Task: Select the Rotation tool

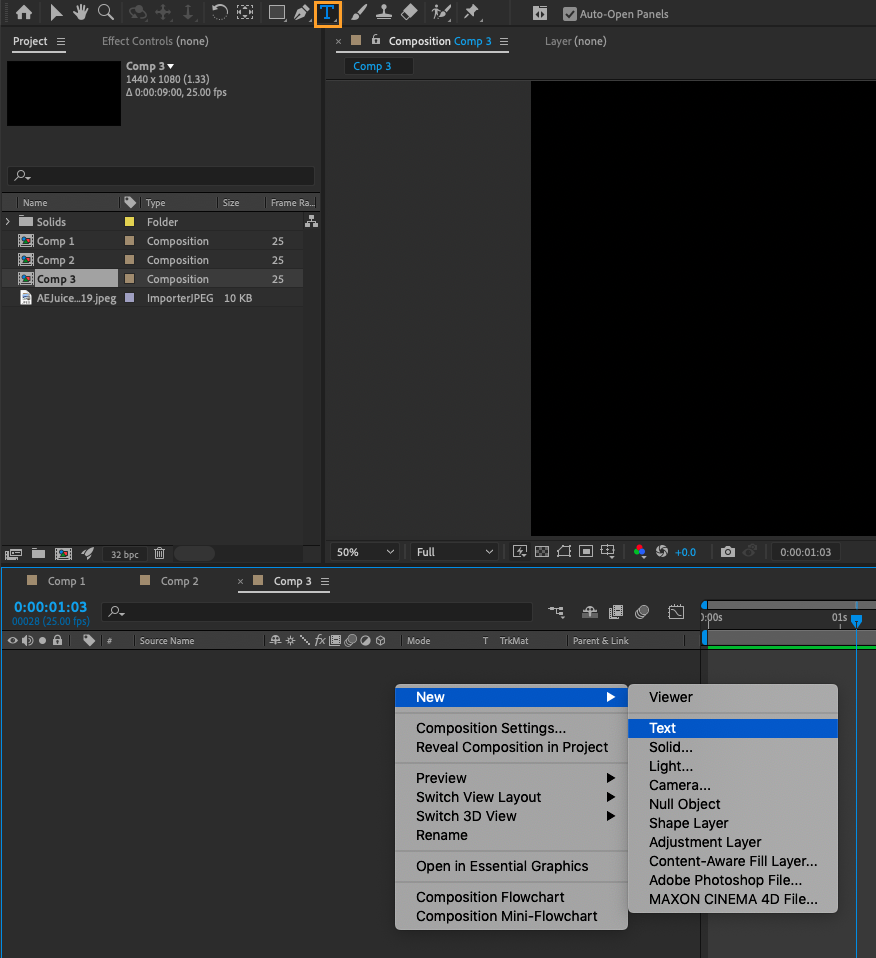Action: point(219,12)
